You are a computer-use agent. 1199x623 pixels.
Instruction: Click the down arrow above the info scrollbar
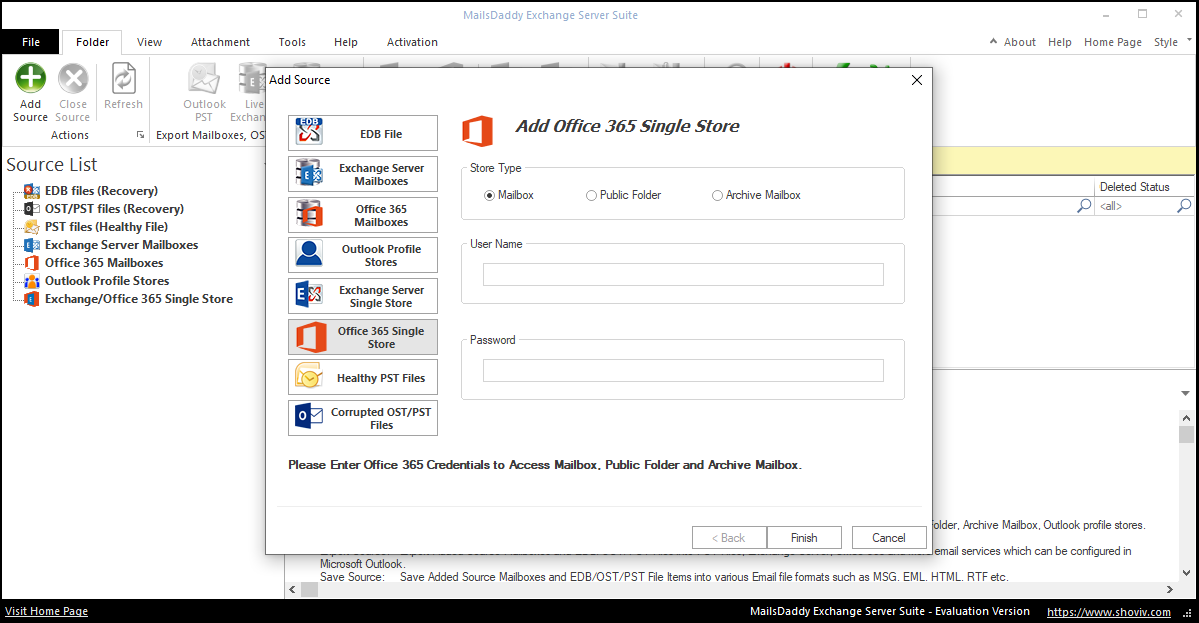pos(1185,394)
